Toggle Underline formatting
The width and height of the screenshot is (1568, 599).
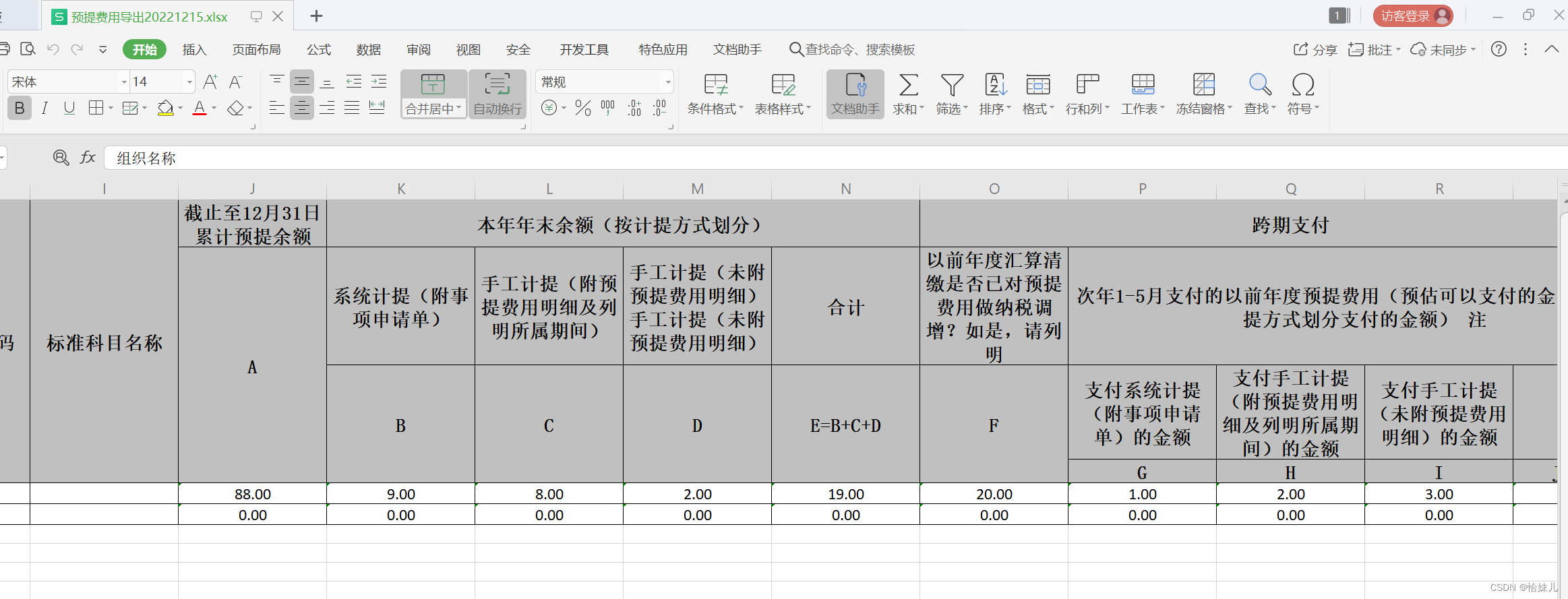point(69,108)
